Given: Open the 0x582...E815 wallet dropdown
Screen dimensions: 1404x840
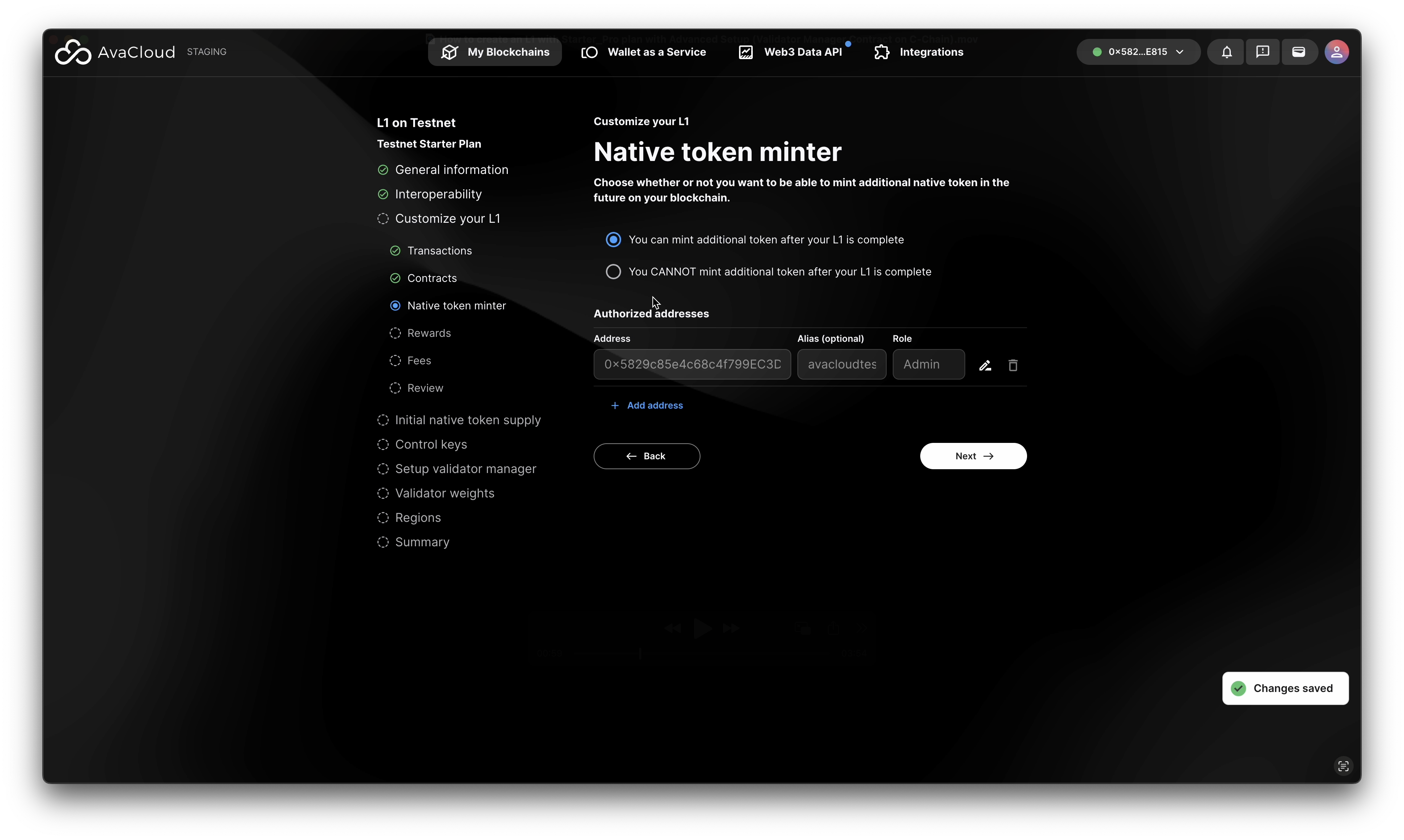Looking at the screenshot, I should [1138, 52].
